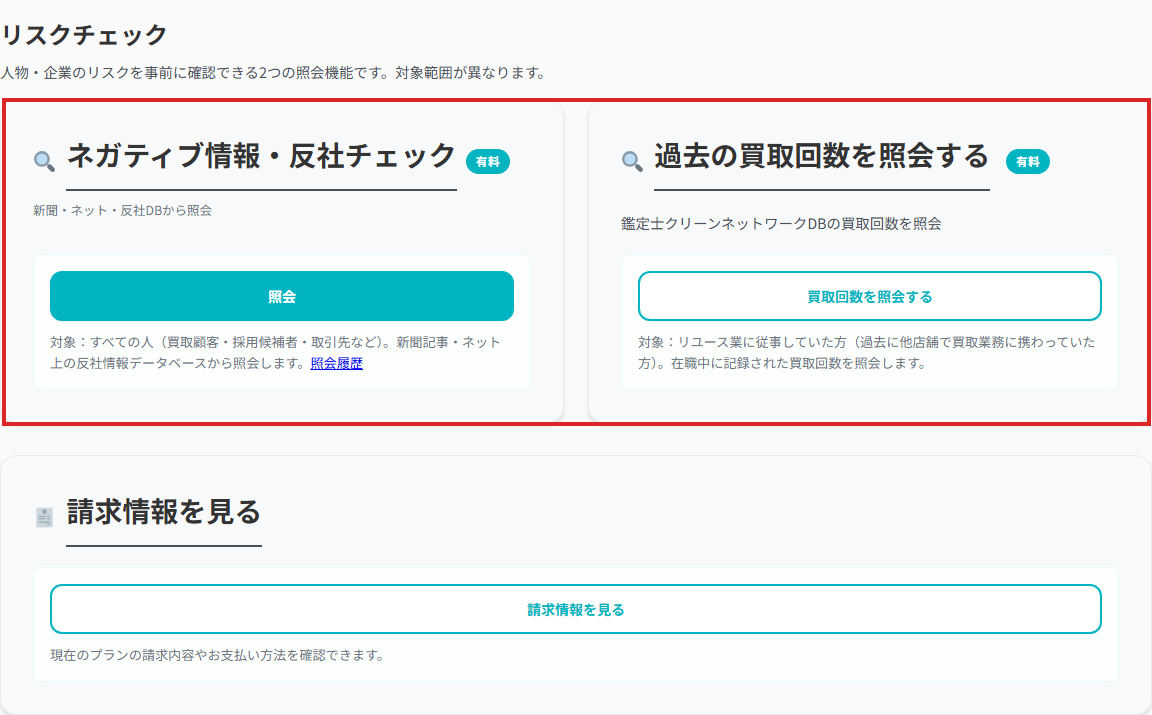
Task: Click the 過去の買取回数を照会する heading
Action: (821, 157)
